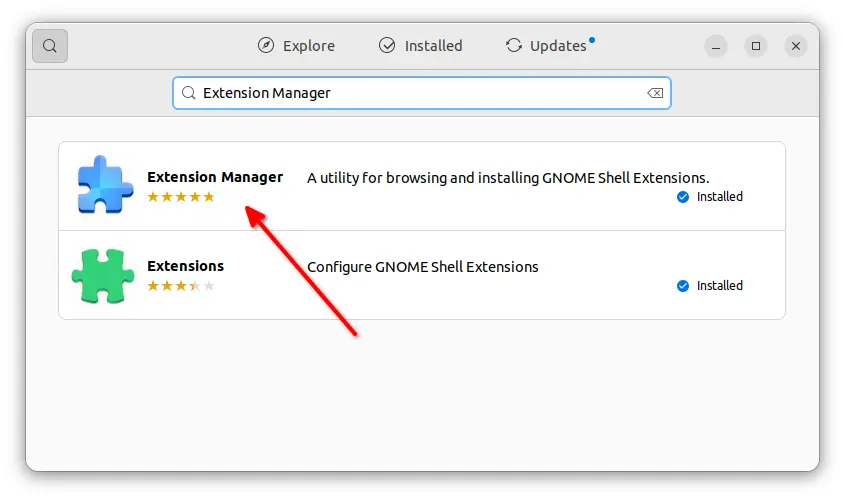This screenshot has height=500, width=845.
Task: Click Installed badge for Extension Manager
Action: pos(710,197)
